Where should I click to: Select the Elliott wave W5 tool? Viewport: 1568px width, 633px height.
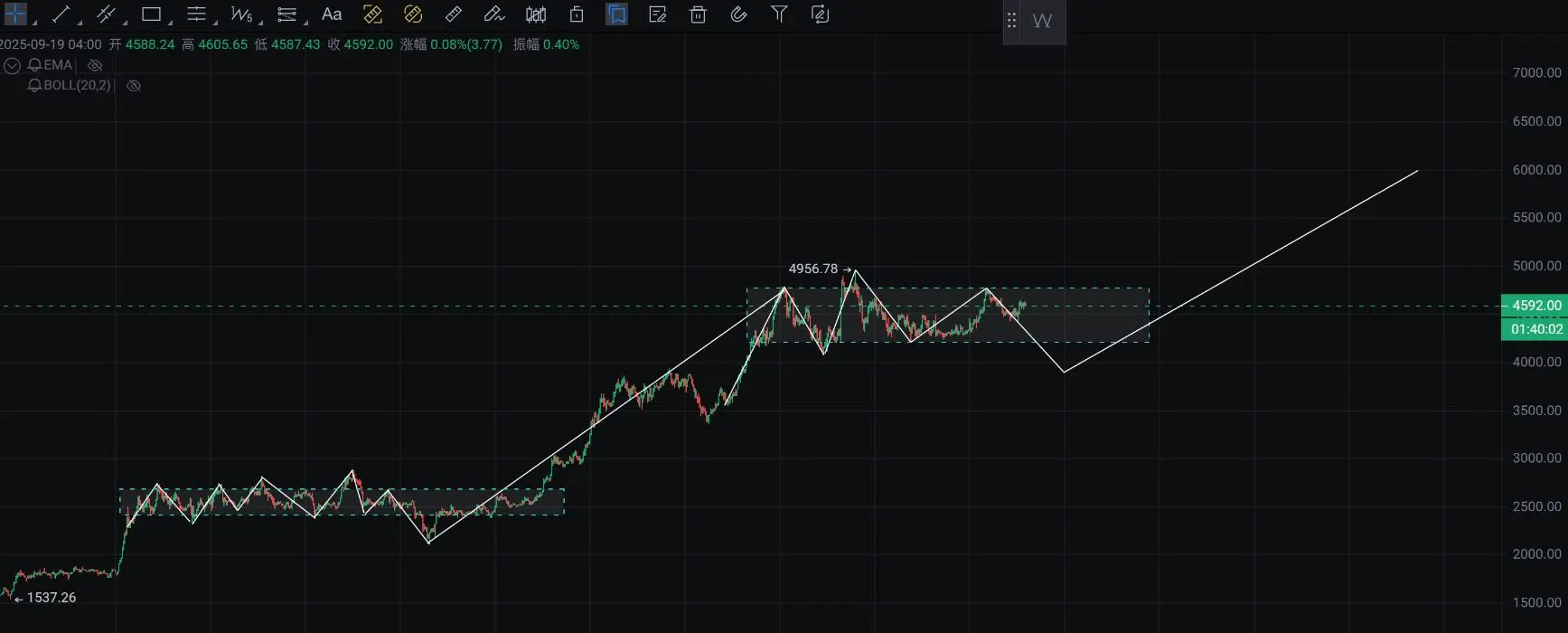241,14
